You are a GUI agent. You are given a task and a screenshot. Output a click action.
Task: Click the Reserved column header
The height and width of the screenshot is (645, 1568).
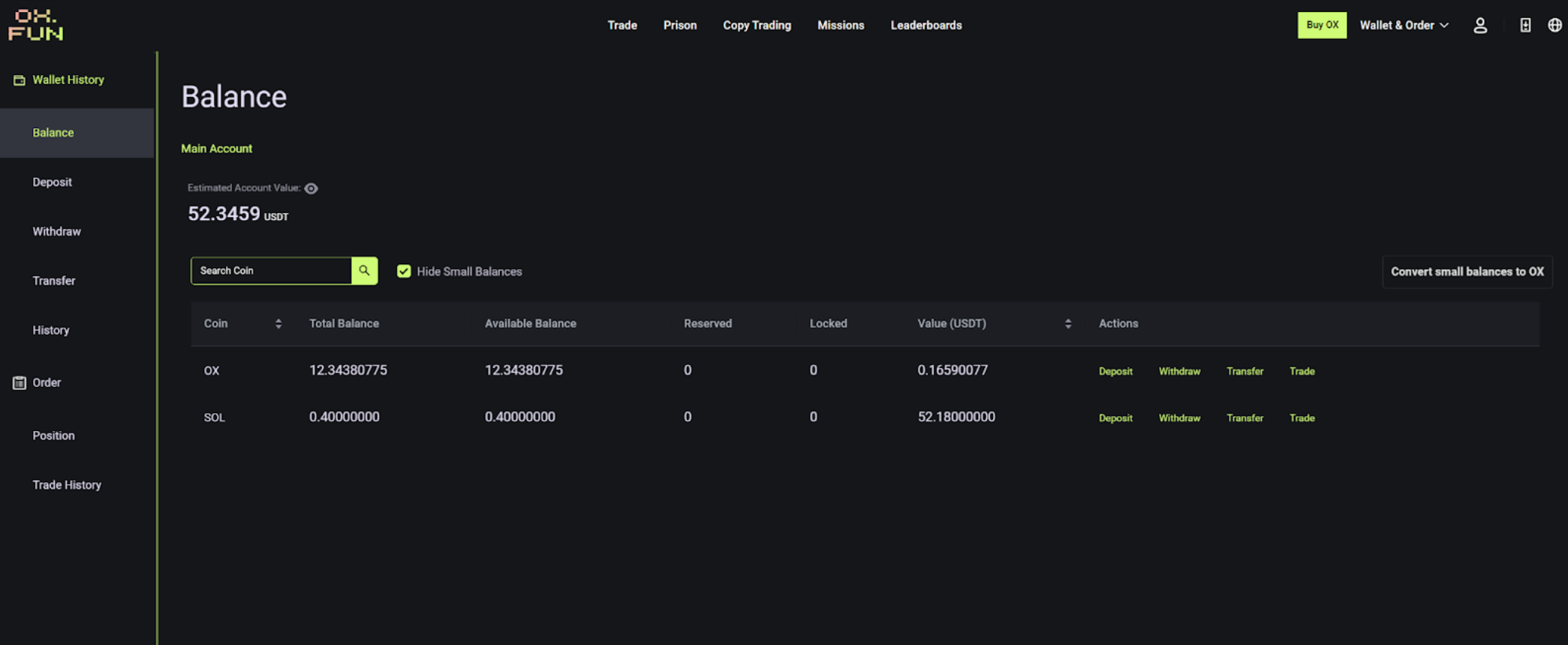coord(708,324)
